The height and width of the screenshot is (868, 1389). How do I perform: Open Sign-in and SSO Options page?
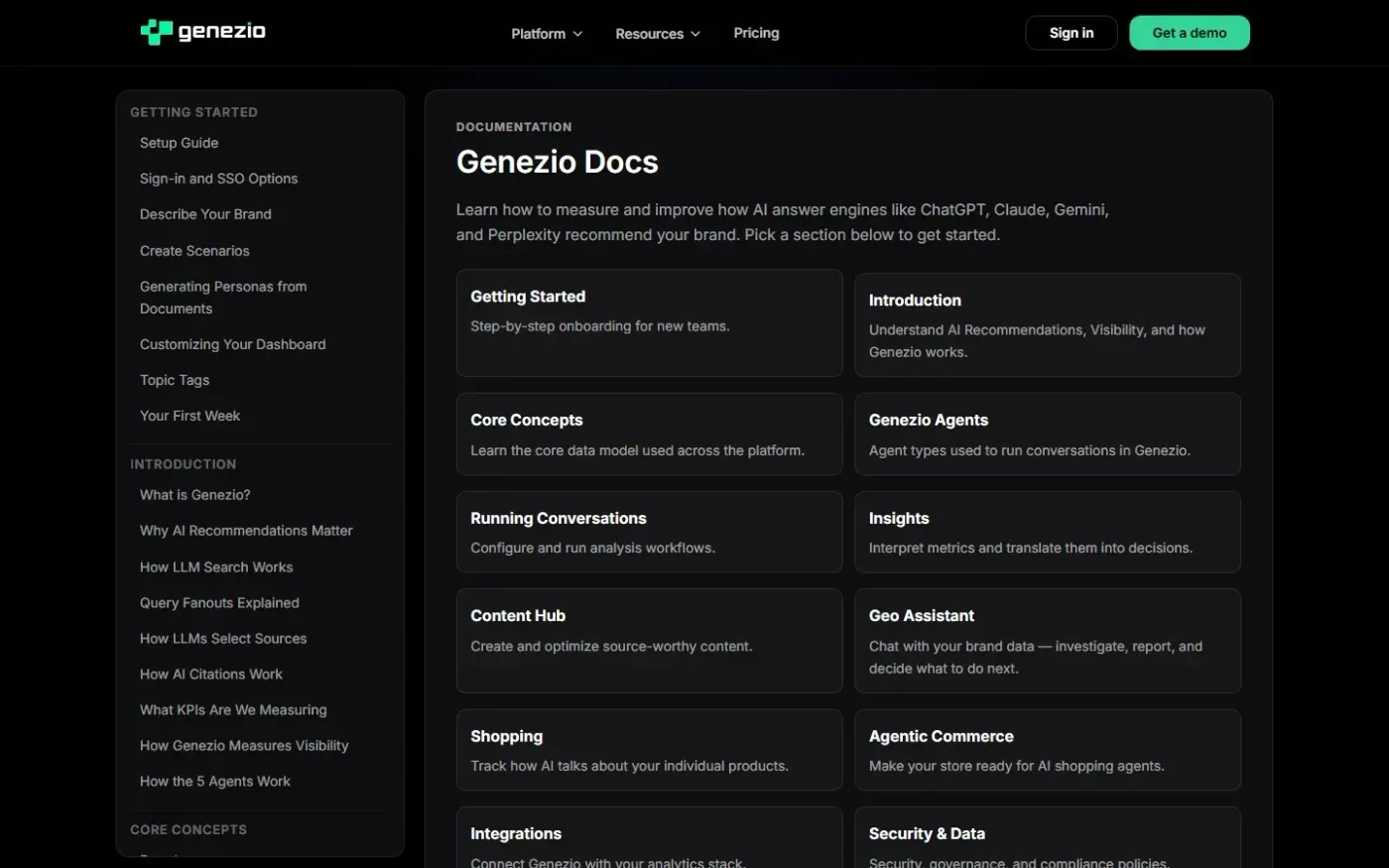coord(218,179)
